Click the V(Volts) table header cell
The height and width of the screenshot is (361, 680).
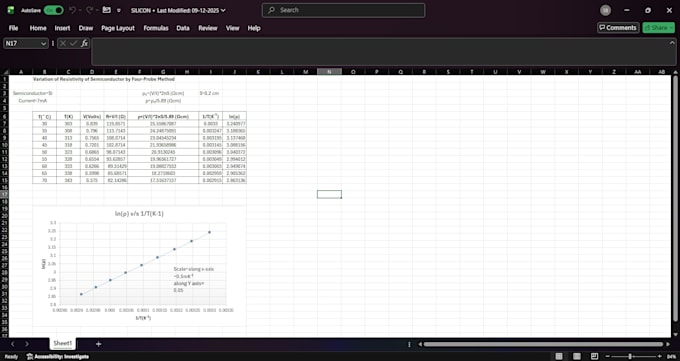(92, 116)
